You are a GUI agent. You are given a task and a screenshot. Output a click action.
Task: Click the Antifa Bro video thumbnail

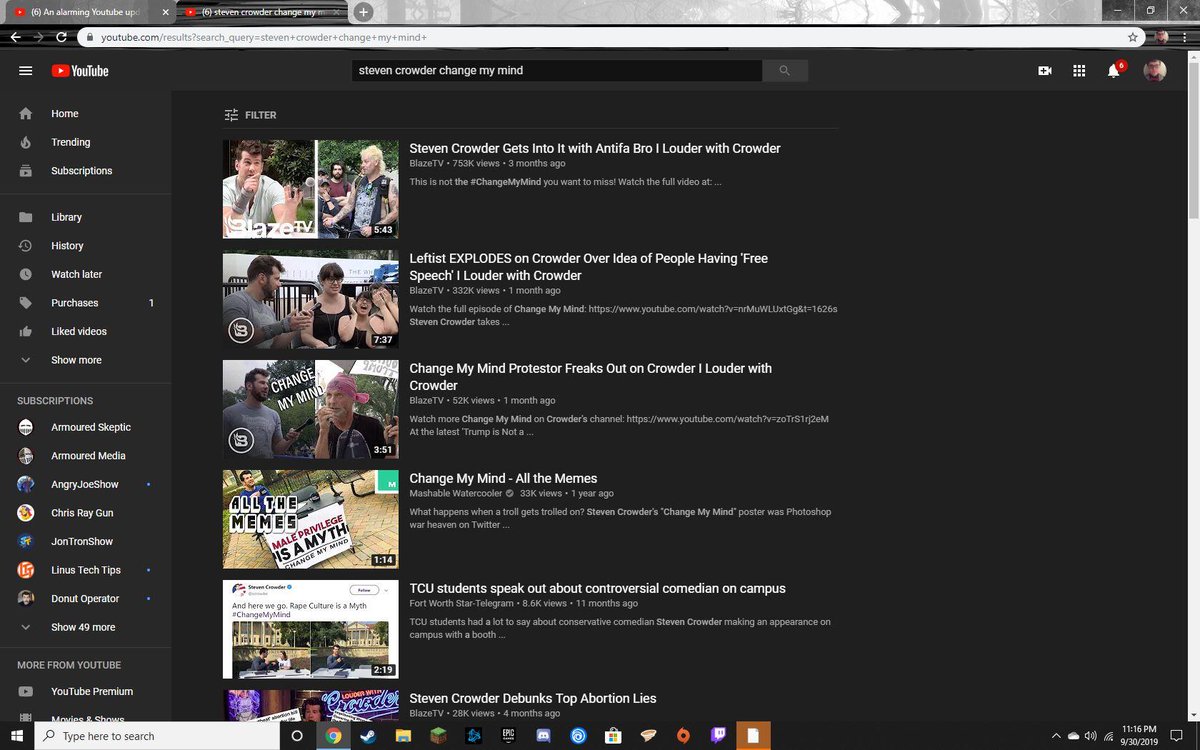coord(310,189)
